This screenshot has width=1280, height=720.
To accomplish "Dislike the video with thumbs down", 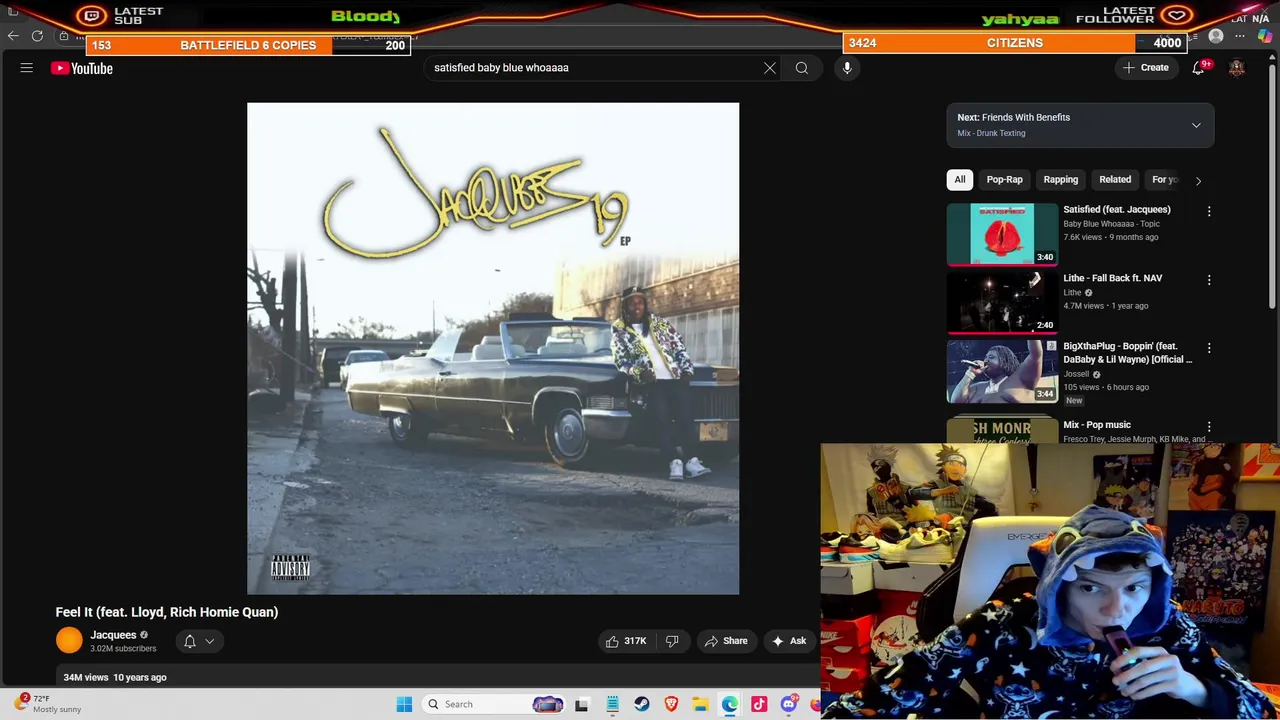I will tap(672, 641).
